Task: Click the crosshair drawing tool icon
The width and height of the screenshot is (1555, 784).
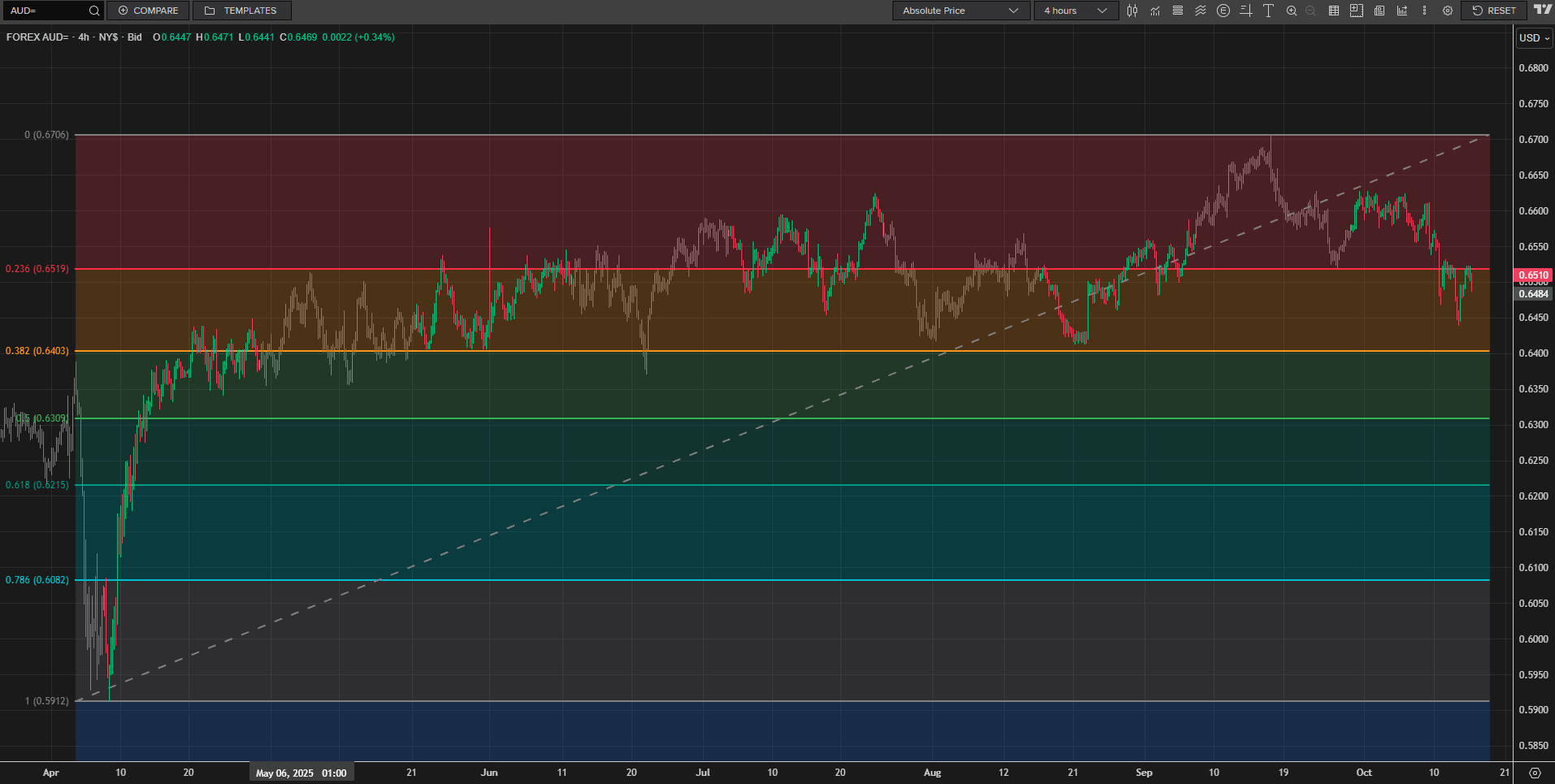Action: pos(1245,11)
